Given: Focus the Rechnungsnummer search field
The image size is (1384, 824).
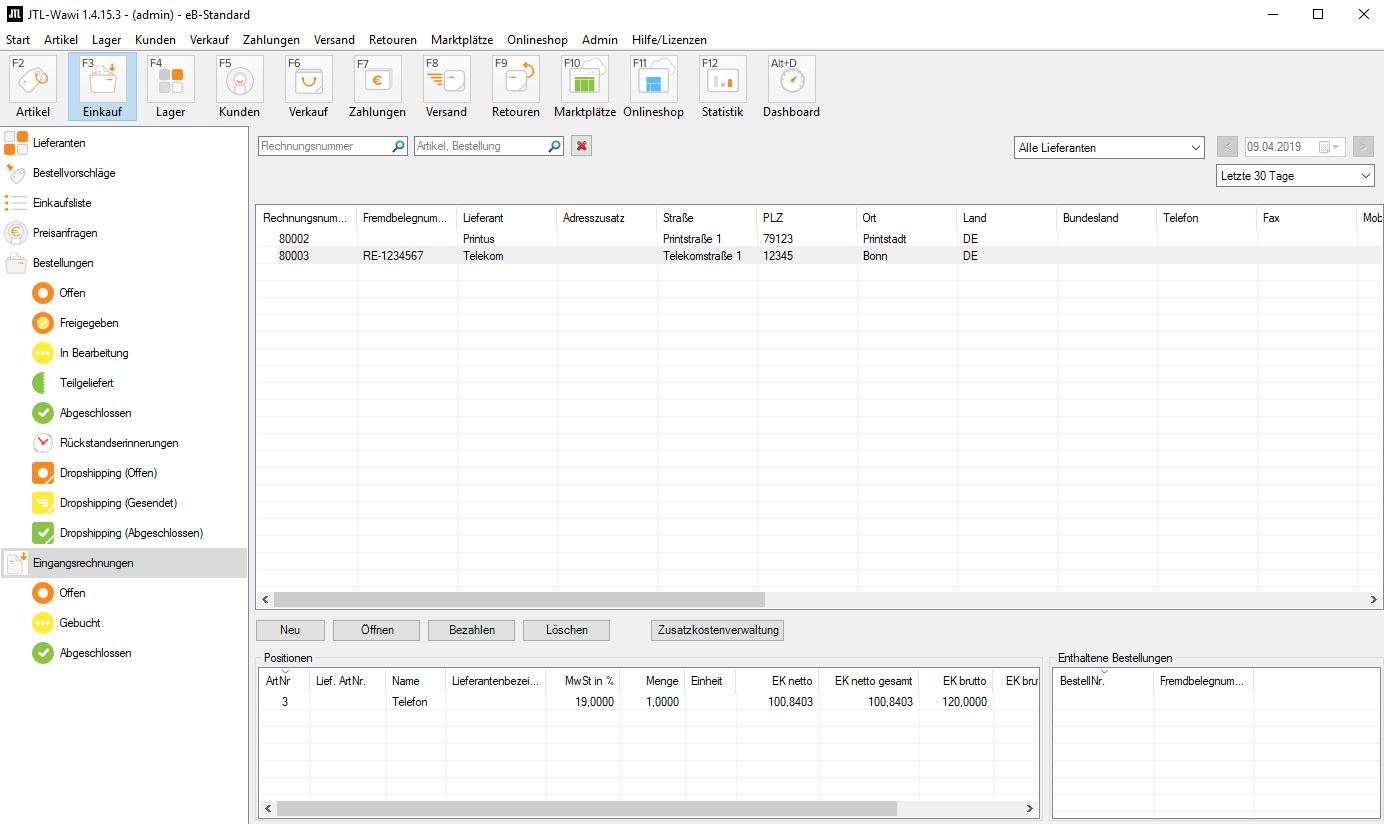Looking at the screenshot, I should (324, 146).
